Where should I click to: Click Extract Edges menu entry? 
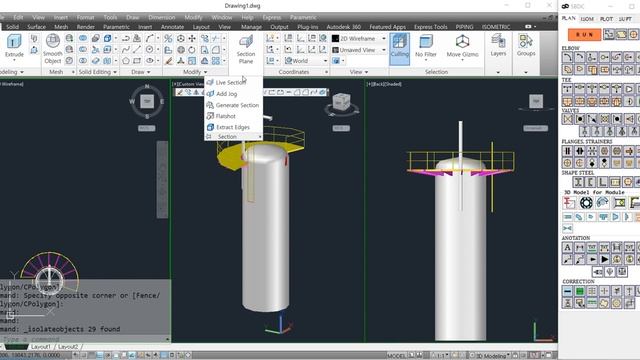click(x=233, y=127)
